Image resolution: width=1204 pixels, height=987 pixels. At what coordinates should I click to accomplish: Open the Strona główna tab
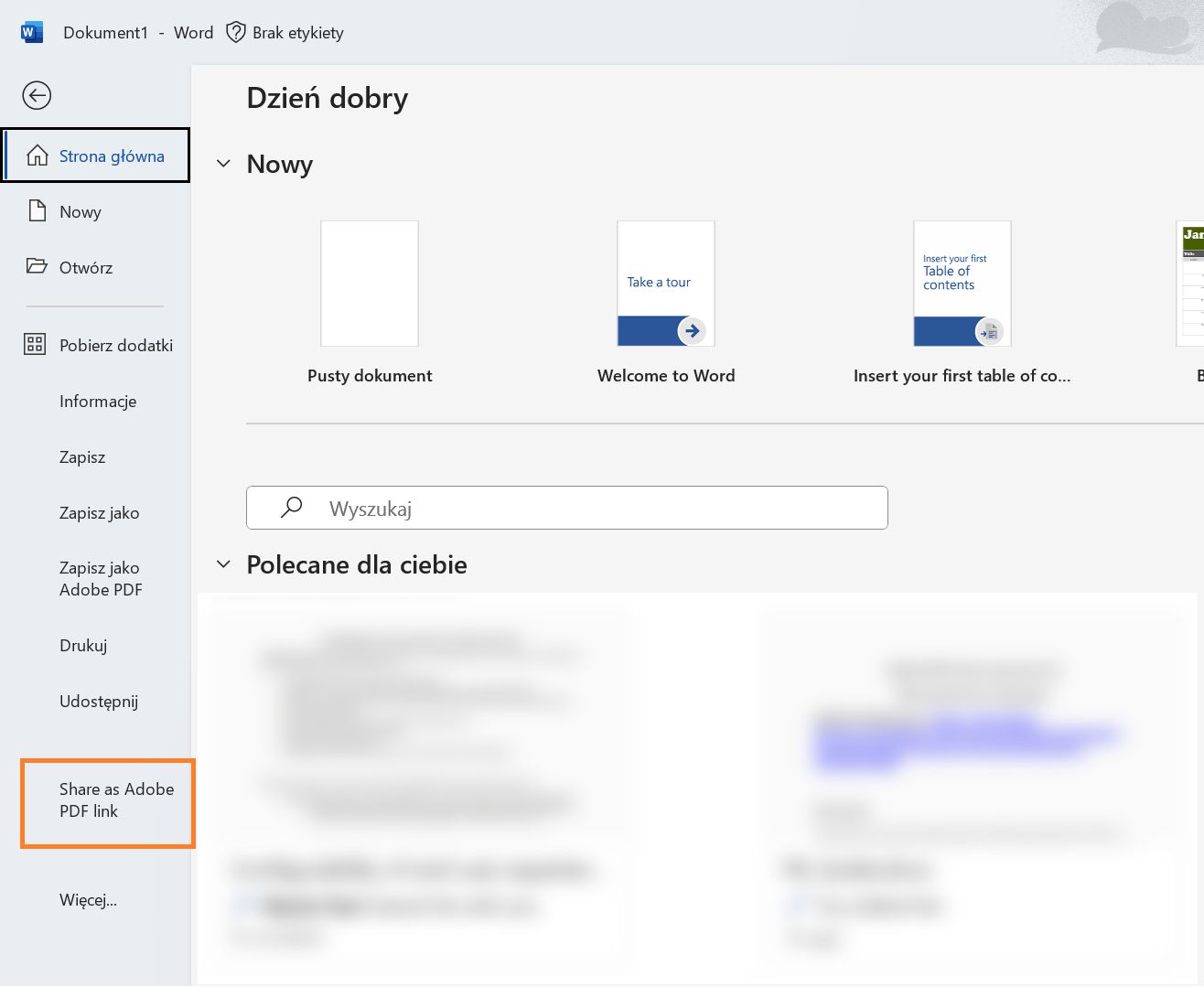click(x=96, y=156)
